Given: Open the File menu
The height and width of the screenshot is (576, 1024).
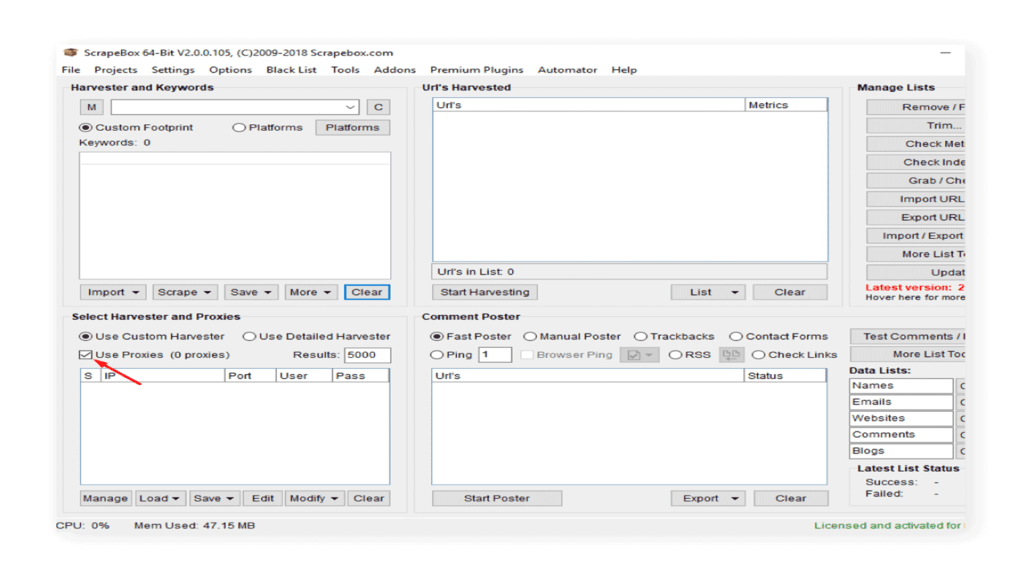Looking at the screenshot, I should 71,70.
